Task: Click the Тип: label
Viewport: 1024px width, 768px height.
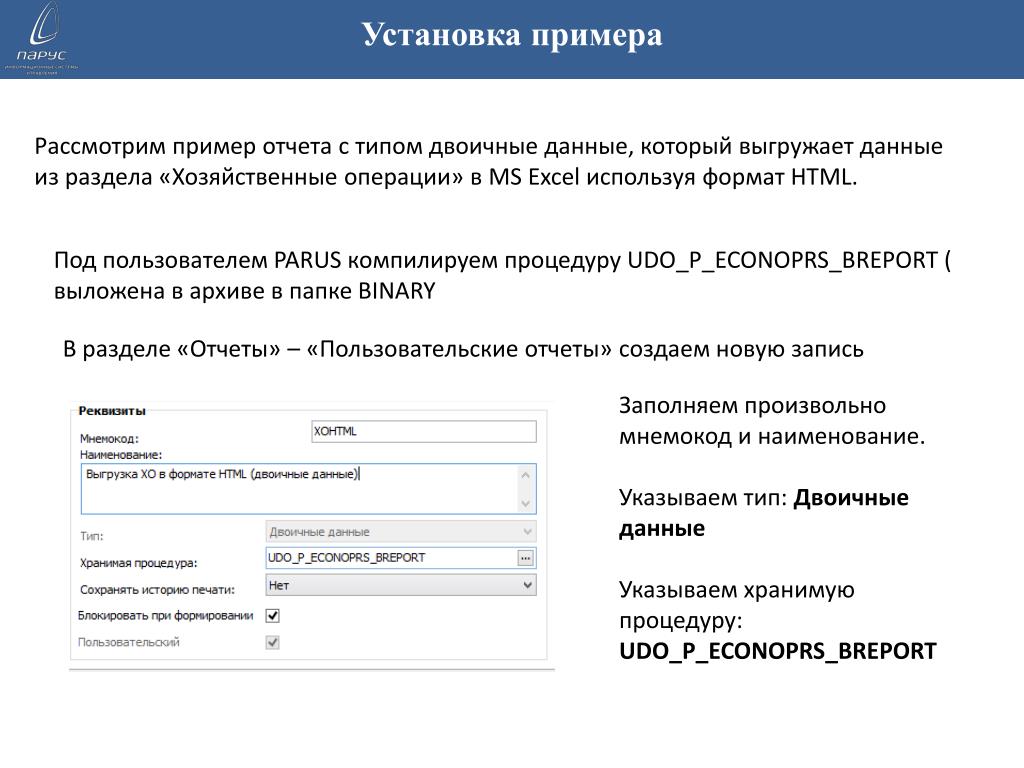Action: 91,536
